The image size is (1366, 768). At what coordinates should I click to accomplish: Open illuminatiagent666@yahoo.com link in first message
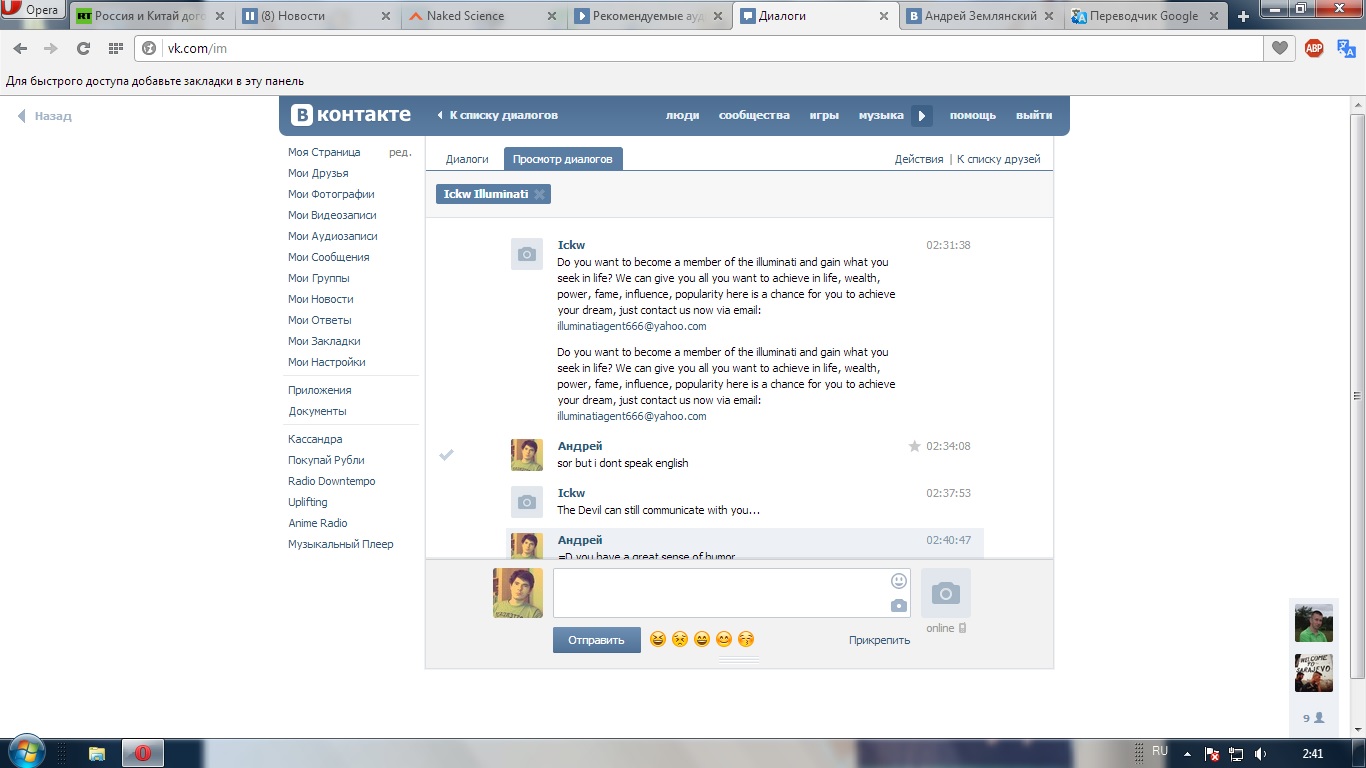click(632, 326)
